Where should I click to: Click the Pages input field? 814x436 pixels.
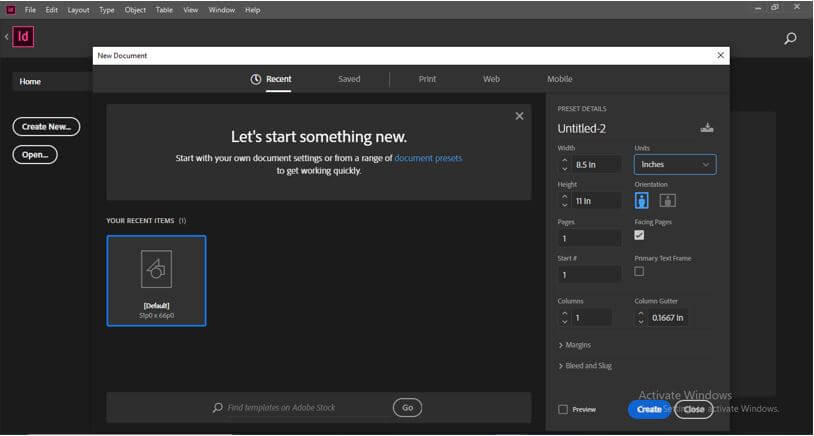[589, 239]
